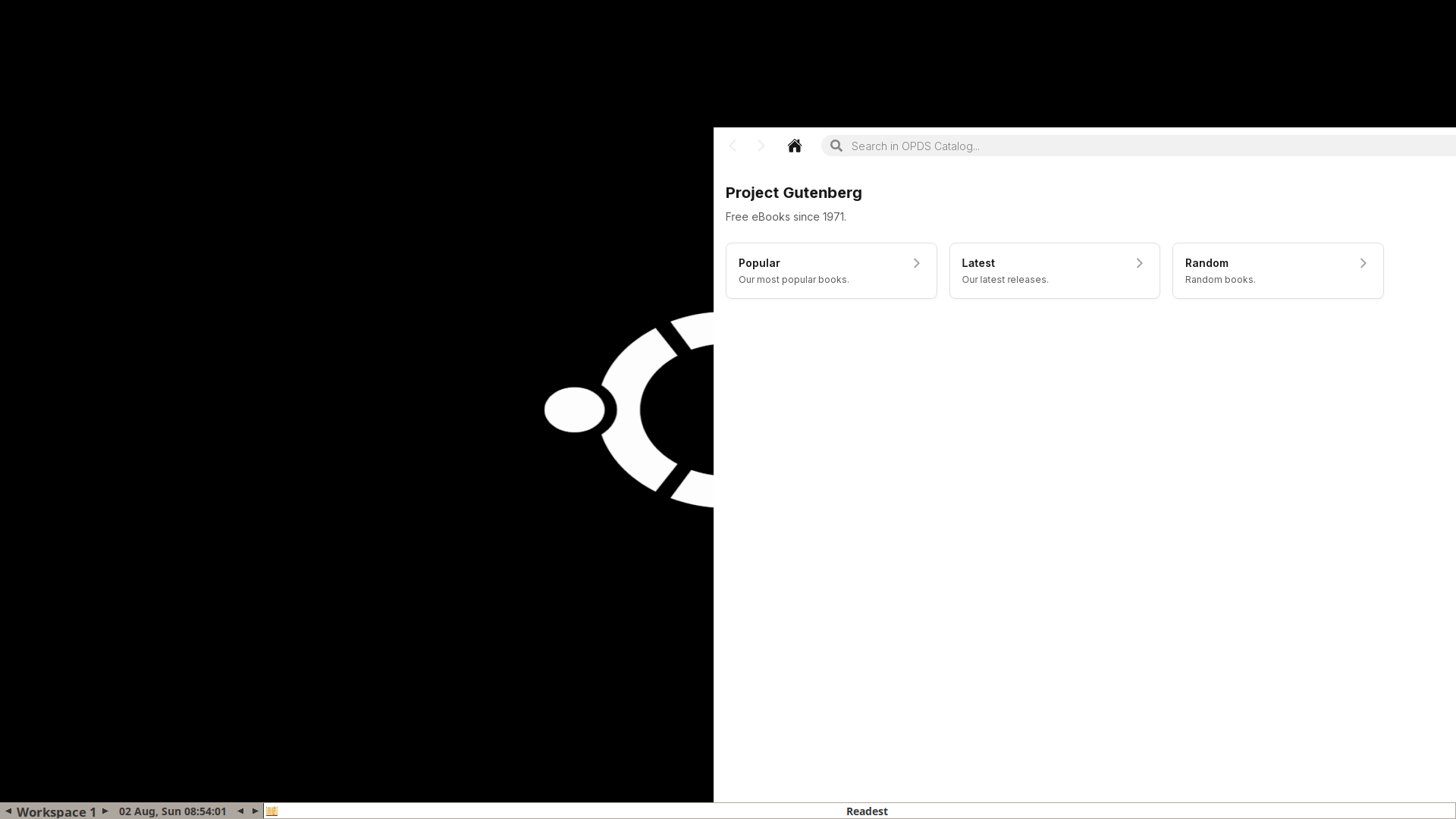Screen dimensions: 1456x819
Task: Go back in the OPDS catalog
Action: pyautogui.click(x=733, y=146)
